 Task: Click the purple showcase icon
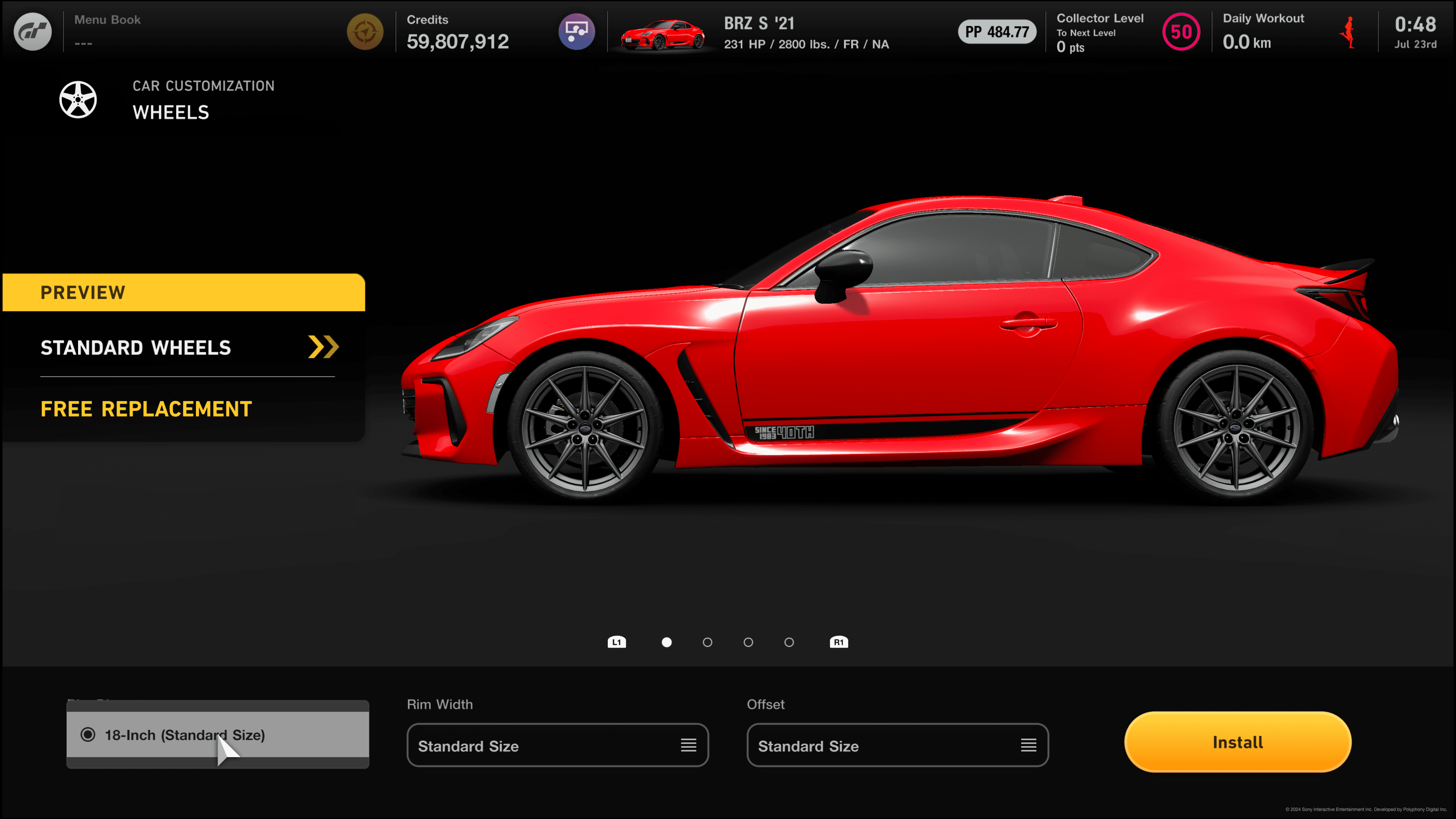point(576,31)
